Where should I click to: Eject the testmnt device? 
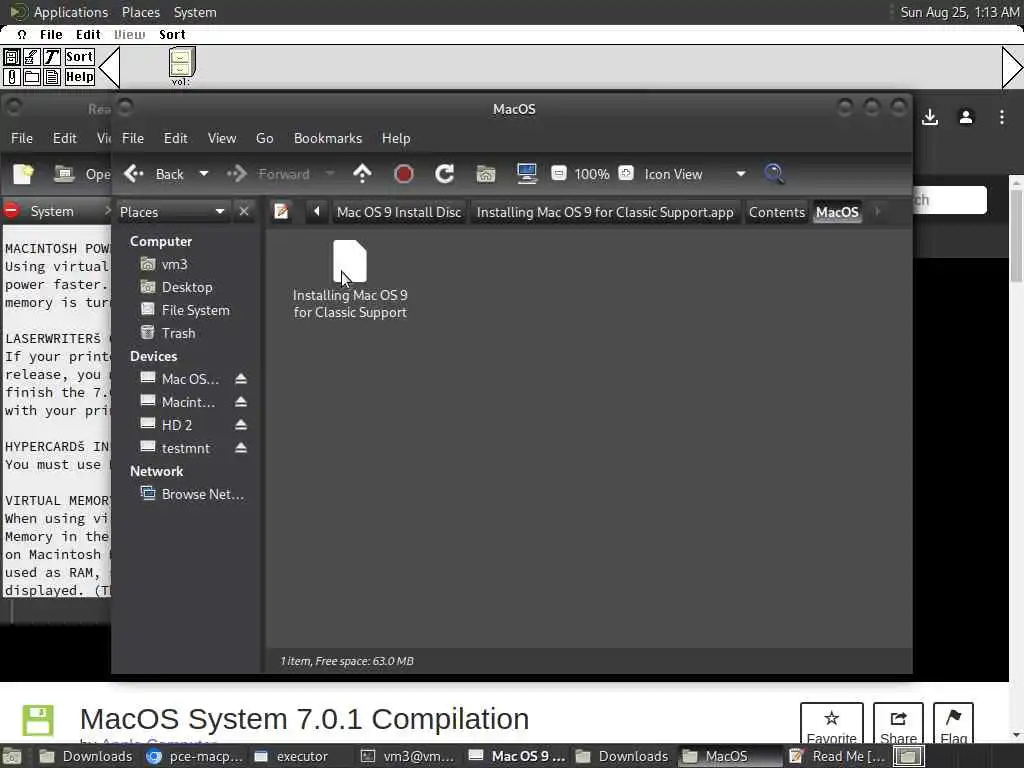pyautogui.click(x=241, y=448)
